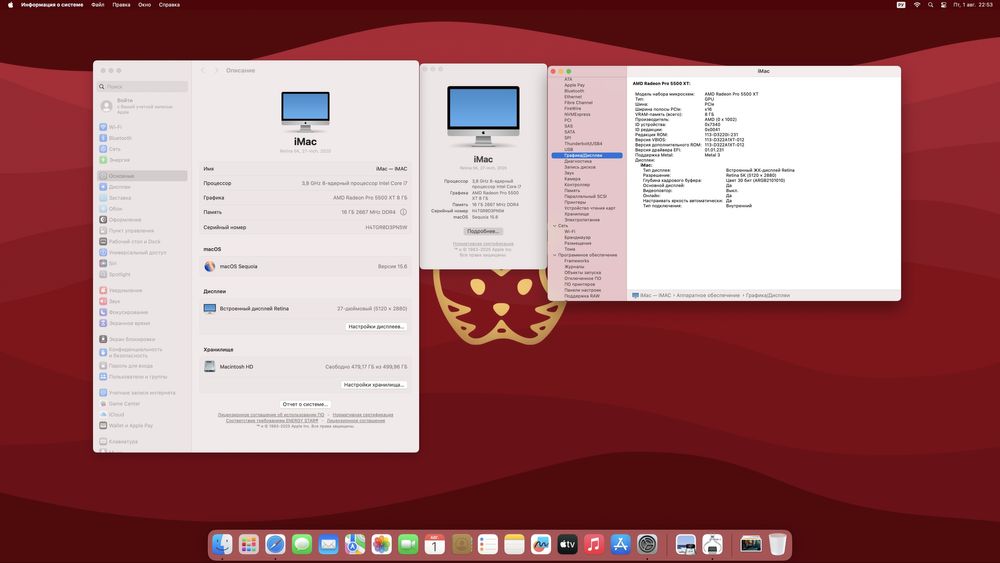Open Экранное время settings in sidebar
Screen dimensions: 1000x563
(129, 323)
